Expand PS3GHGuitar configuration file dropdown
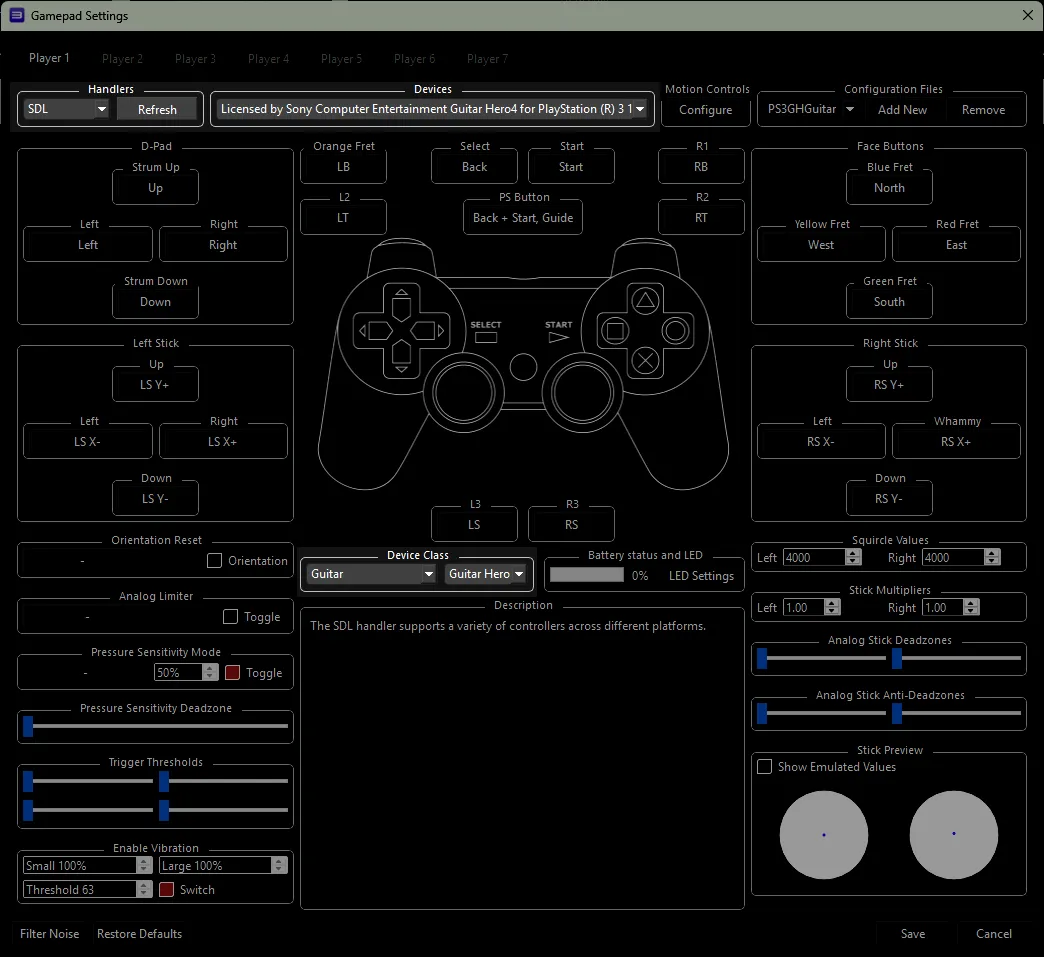Viewport: 1044px width, 957px height. pyautogui.click(x=810, y=109)
